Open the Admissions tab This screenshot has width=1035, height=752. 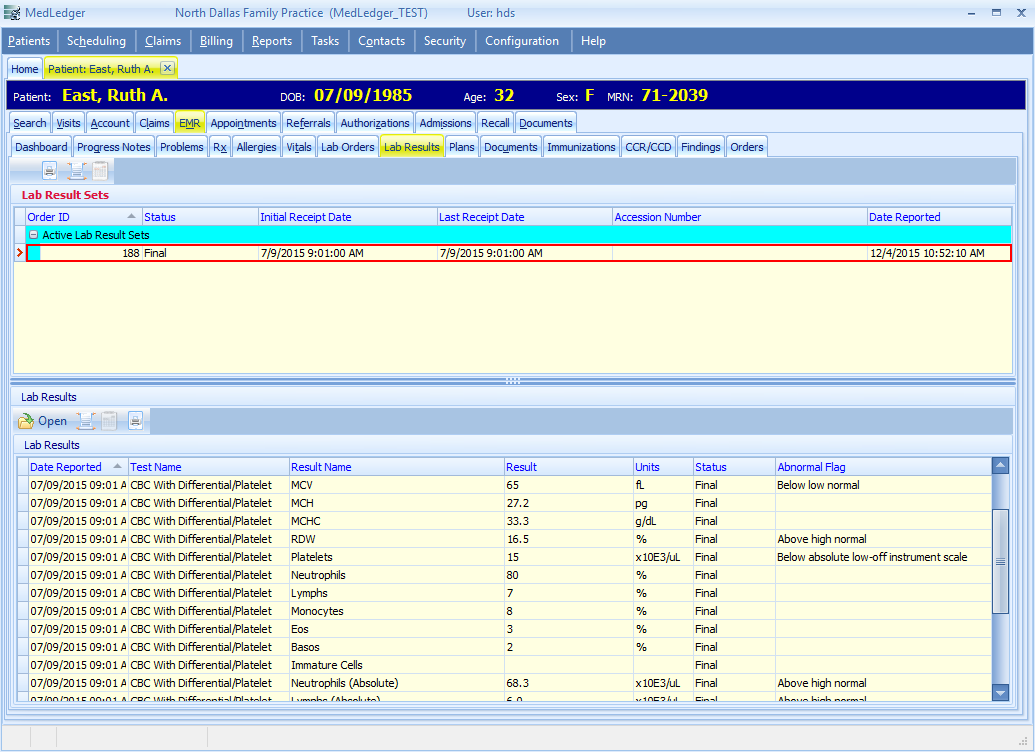[446, 123]
